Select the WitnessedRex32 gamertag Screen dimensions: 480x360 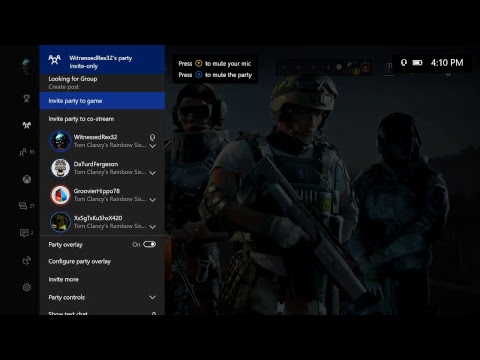pos(95,137)
